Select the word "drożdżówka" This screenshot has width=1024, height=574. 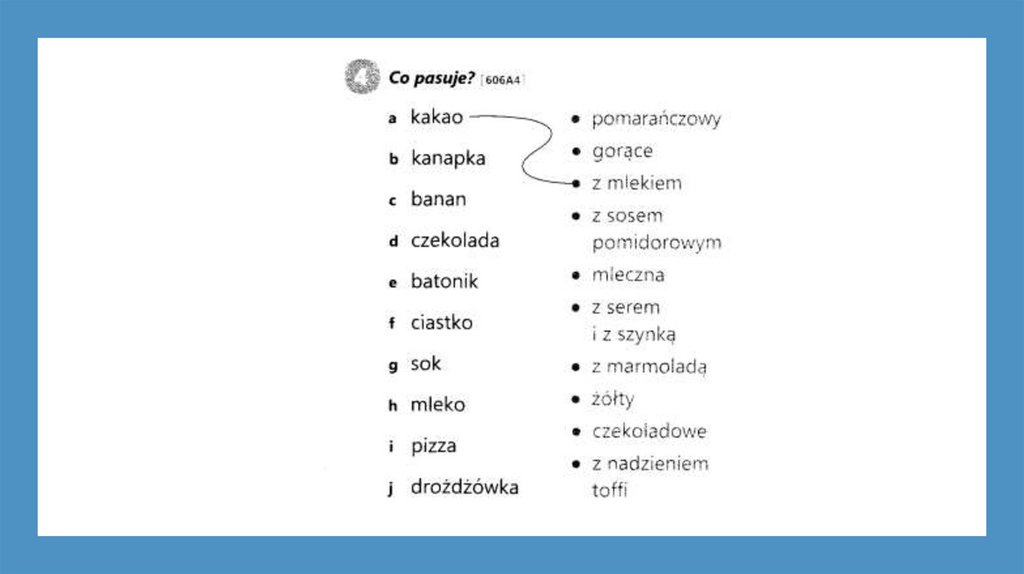tap(464, 488)
